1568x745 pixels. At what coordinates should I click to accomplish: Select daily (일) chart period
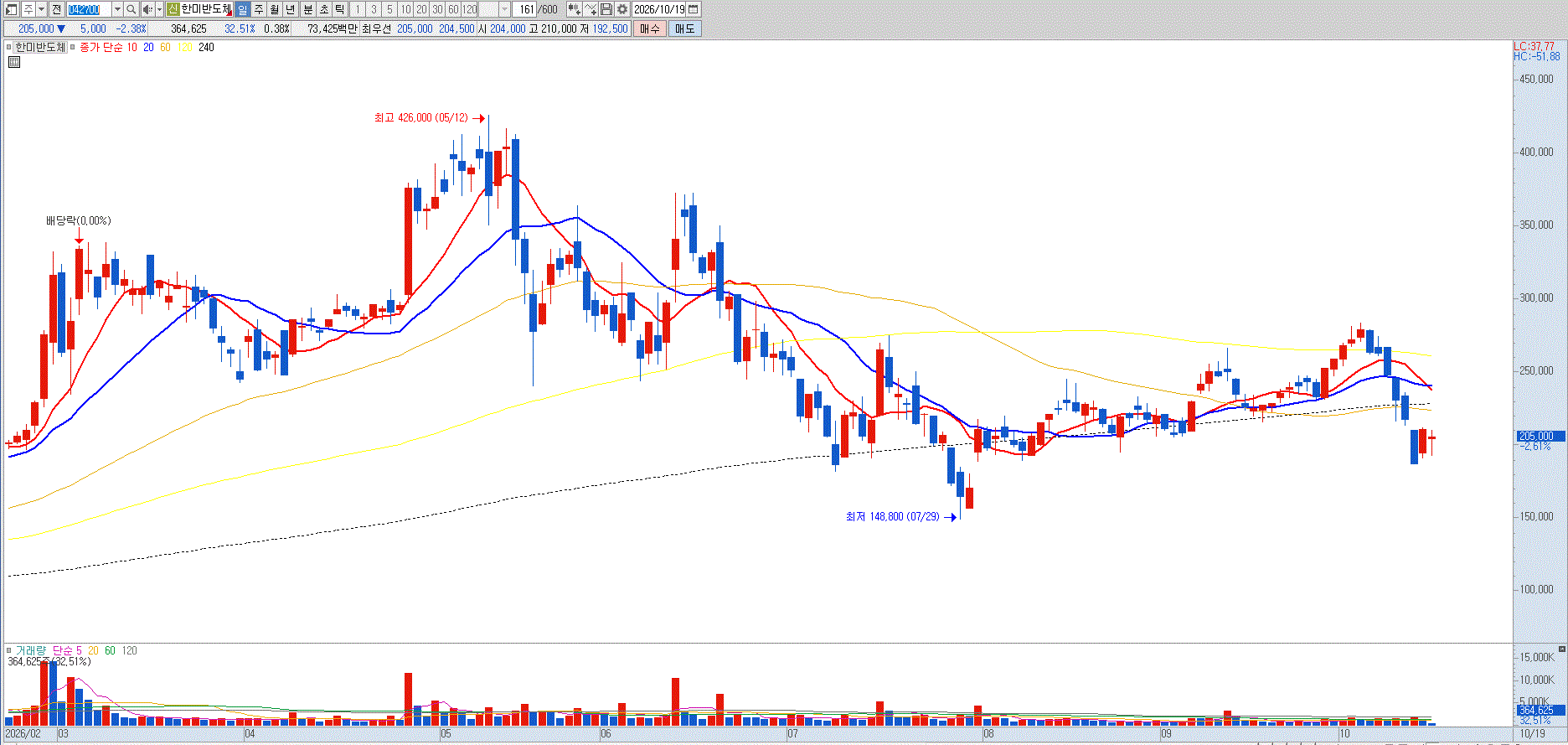242,9
